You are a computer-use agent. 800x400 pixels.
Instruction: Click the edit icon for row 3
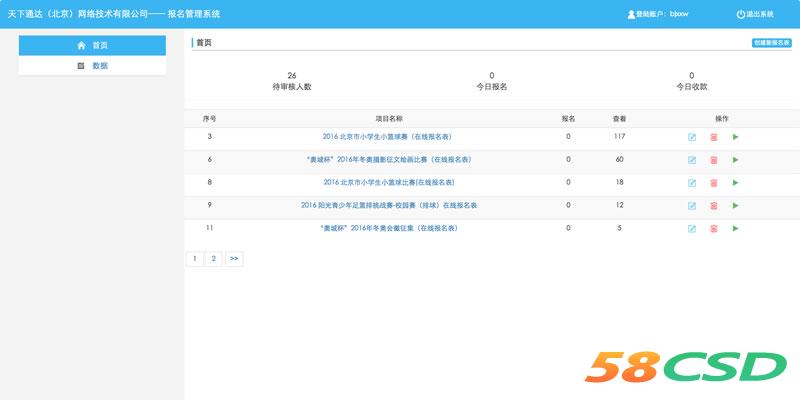(692, 137)
